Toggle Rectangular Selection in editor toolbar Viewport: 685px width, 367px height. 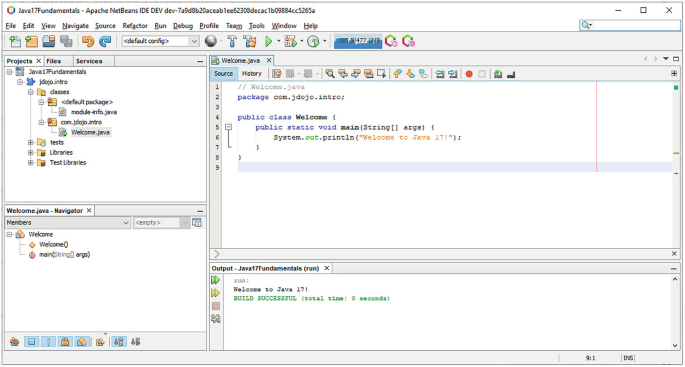coord(381,74)
